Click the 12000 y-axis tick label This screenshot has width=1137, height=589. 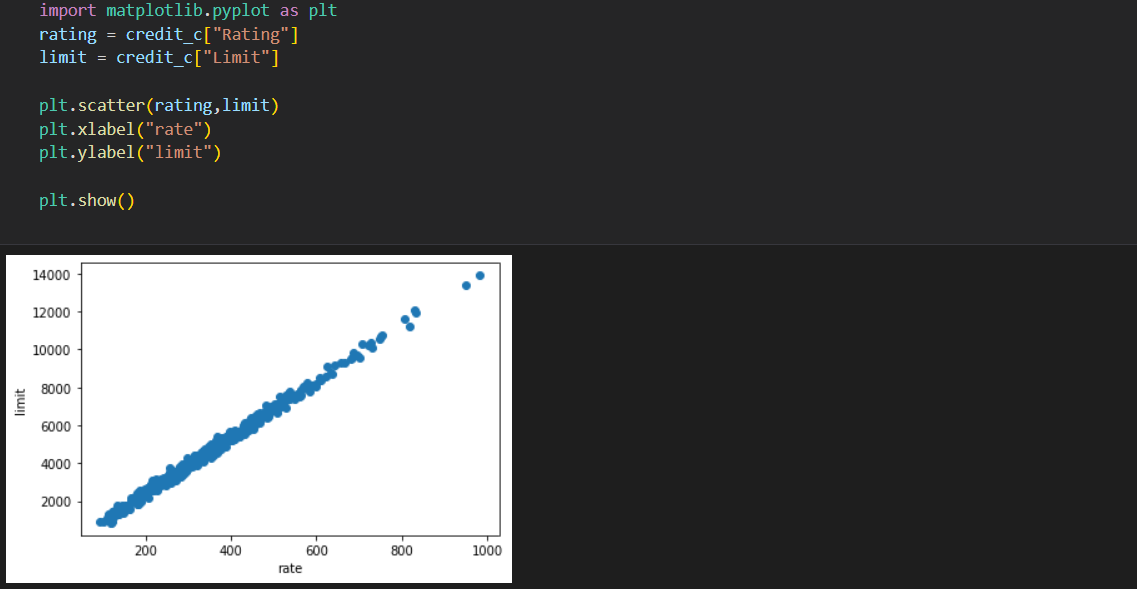[51, 313]
